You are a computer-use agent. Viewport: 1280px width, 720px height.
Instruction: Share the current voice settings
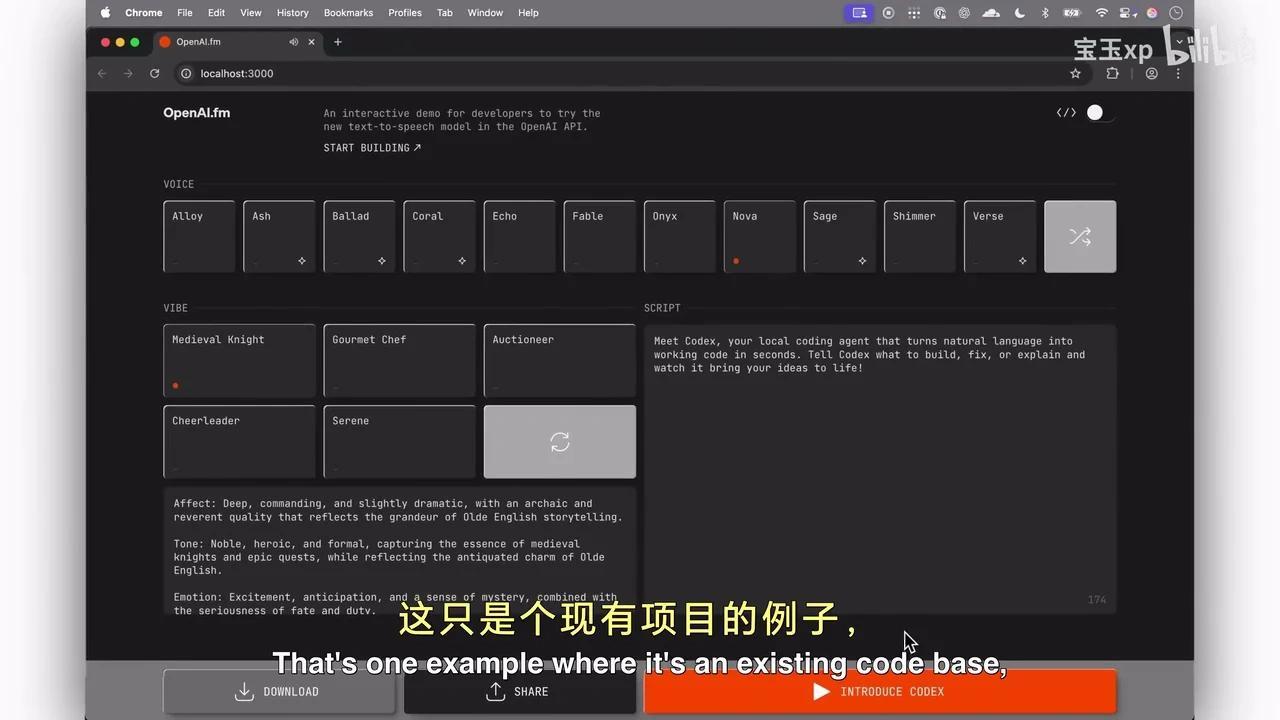(519, 691)
